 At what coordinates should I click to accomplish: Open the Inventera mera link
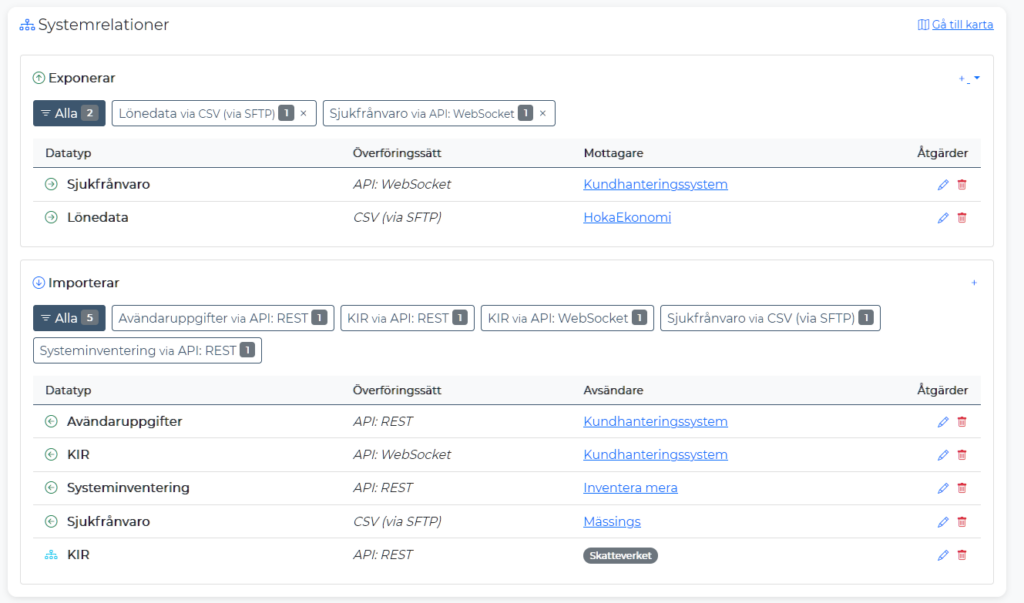630,488
